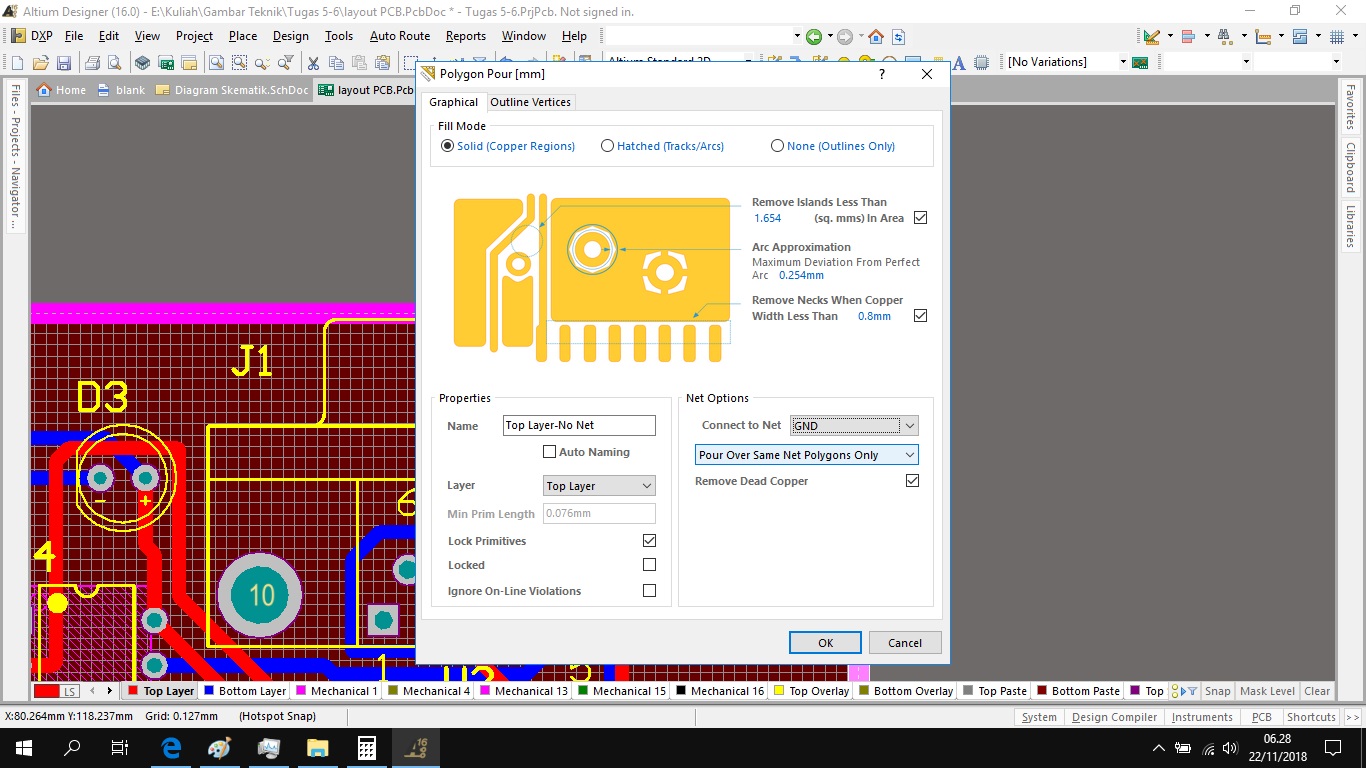The width and height of the screenshot is (1366, 768).
Task: Open Connect to Net GND dropdown
Action: point(854,426)
